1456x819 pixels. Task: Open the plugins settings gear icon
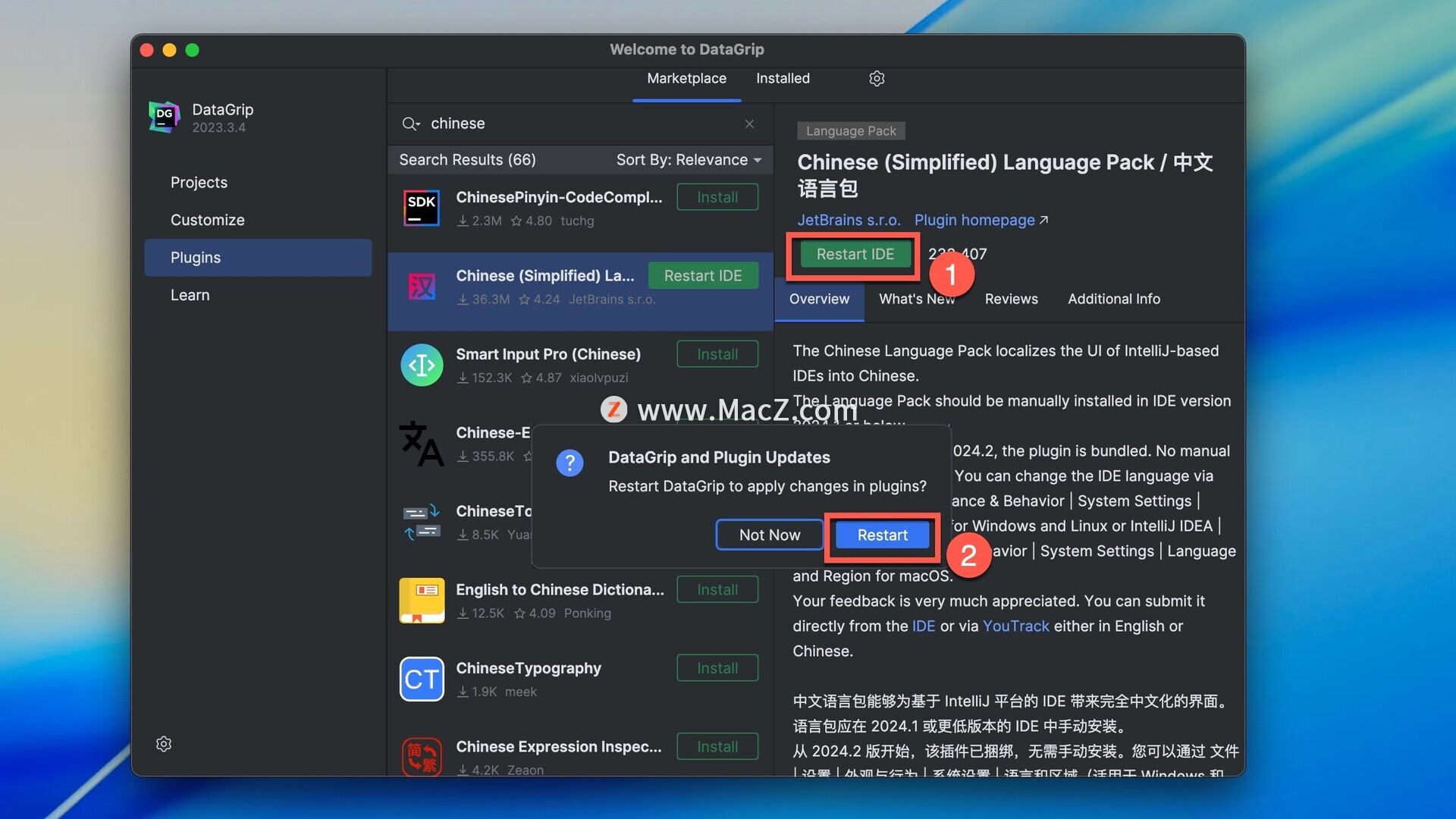877,78
